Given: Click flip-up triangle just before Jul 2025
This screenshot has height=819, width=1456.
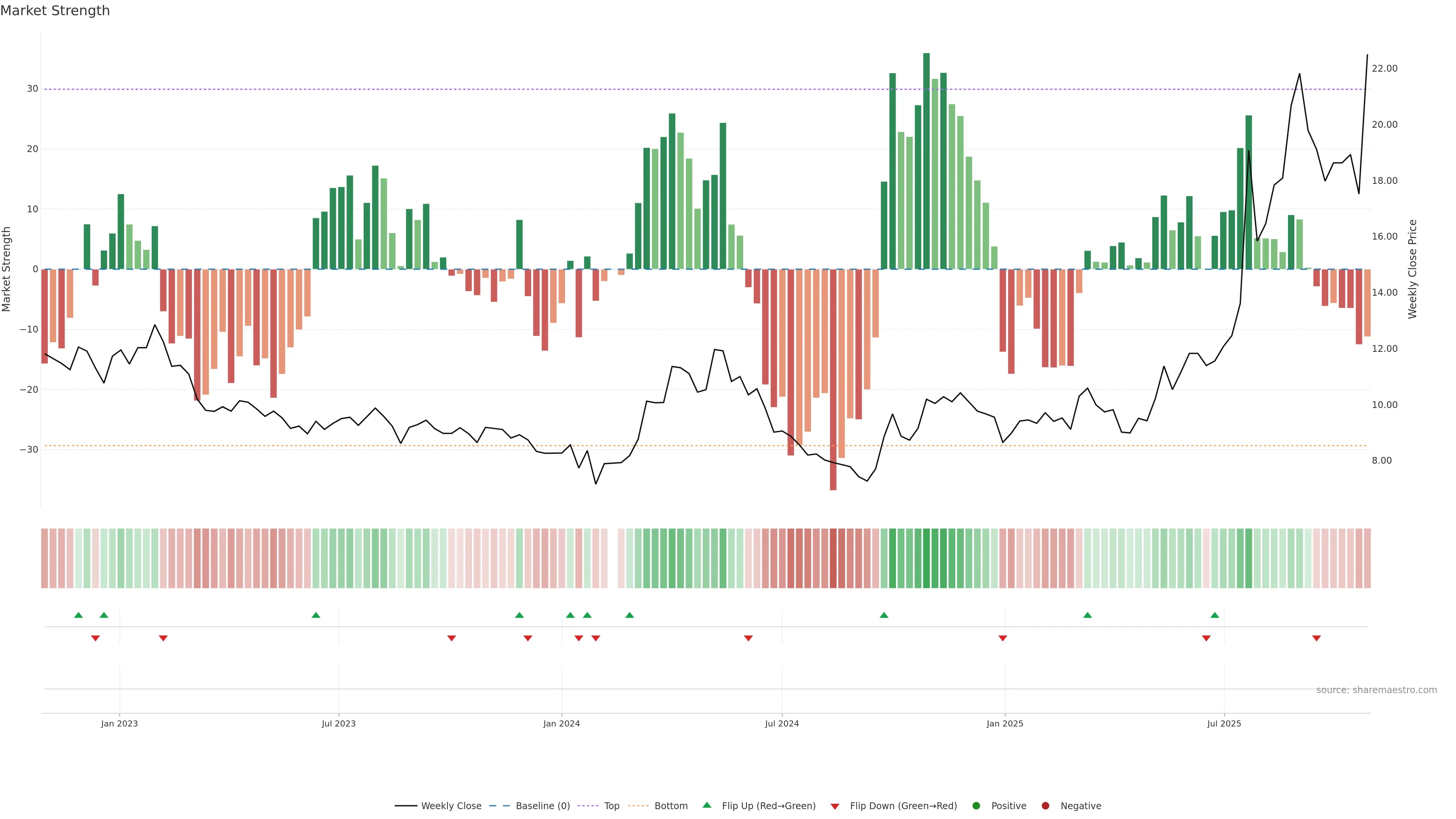Looking at the screenshot, I should pos(1214,615).
